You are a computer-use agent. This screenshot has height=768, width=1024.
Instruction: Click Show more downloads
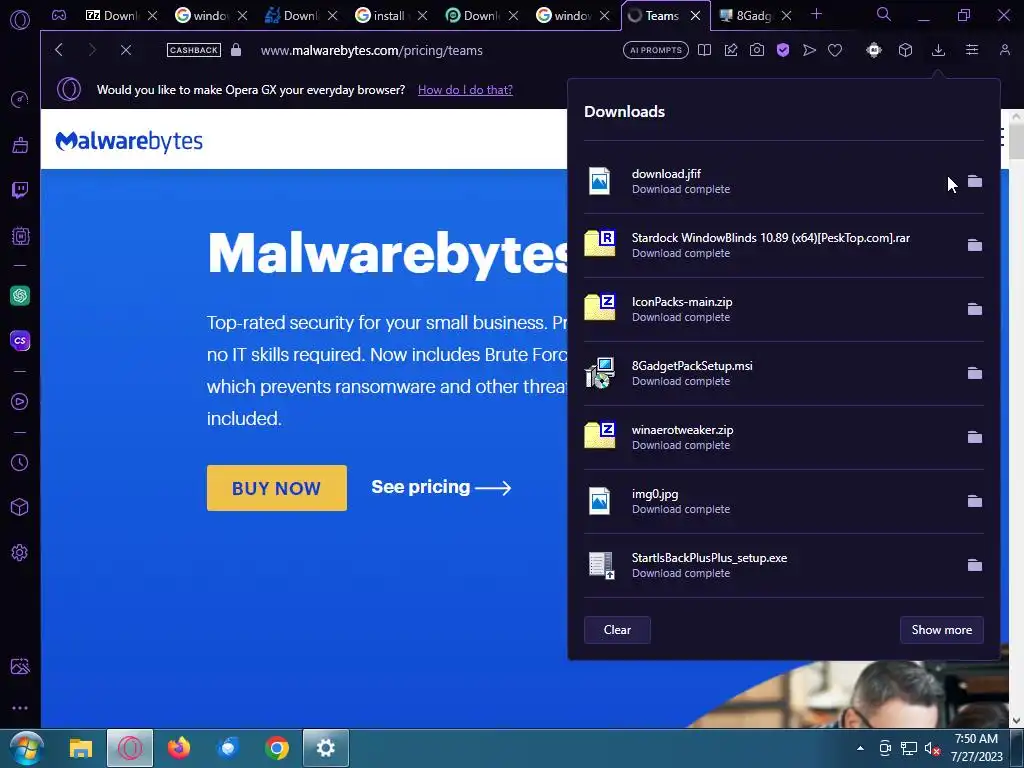(x=942, y=630)
